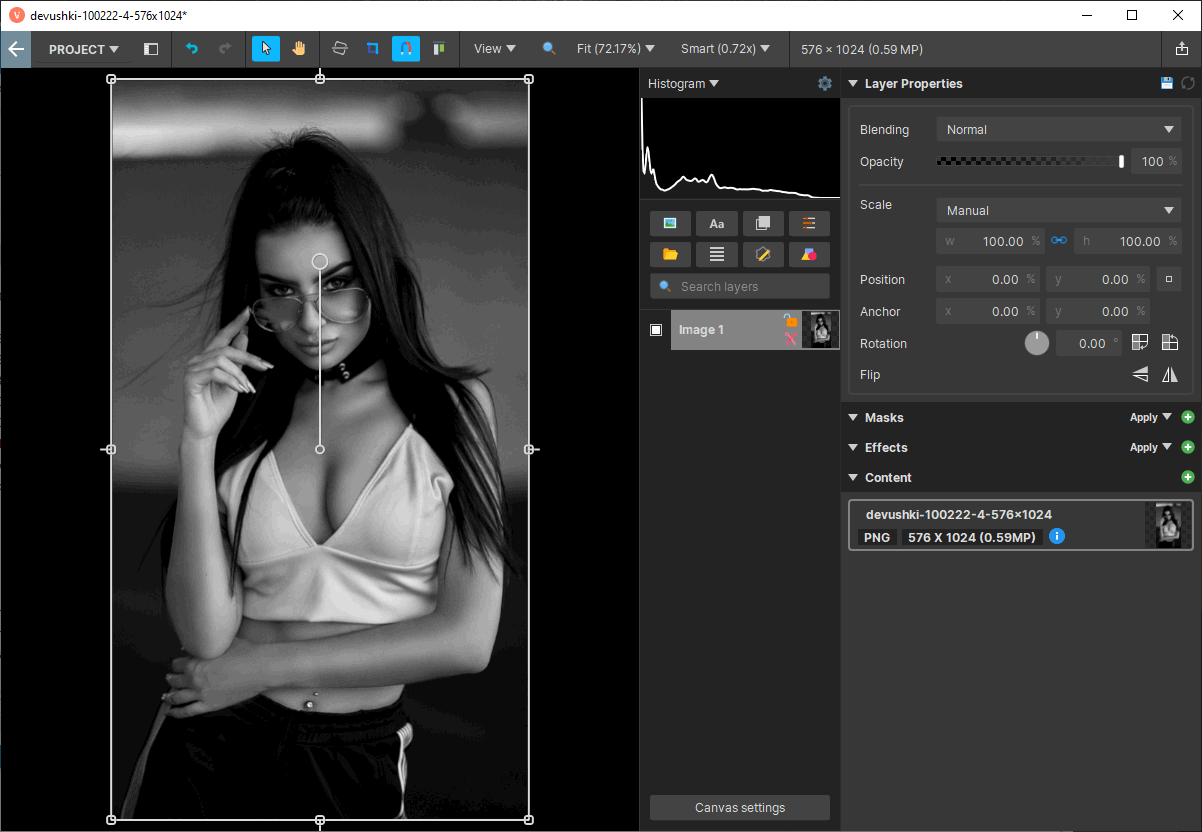
Task: Open the View menu
Action: pyautogui.click(x=491, y=48)
